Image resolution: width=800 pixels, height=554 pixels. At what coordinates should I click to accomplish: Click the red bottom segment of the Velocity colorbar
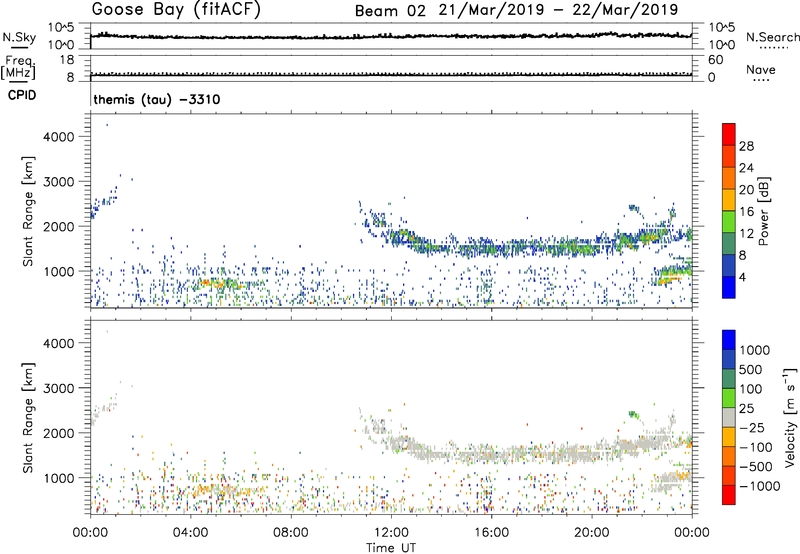[729, 495]
